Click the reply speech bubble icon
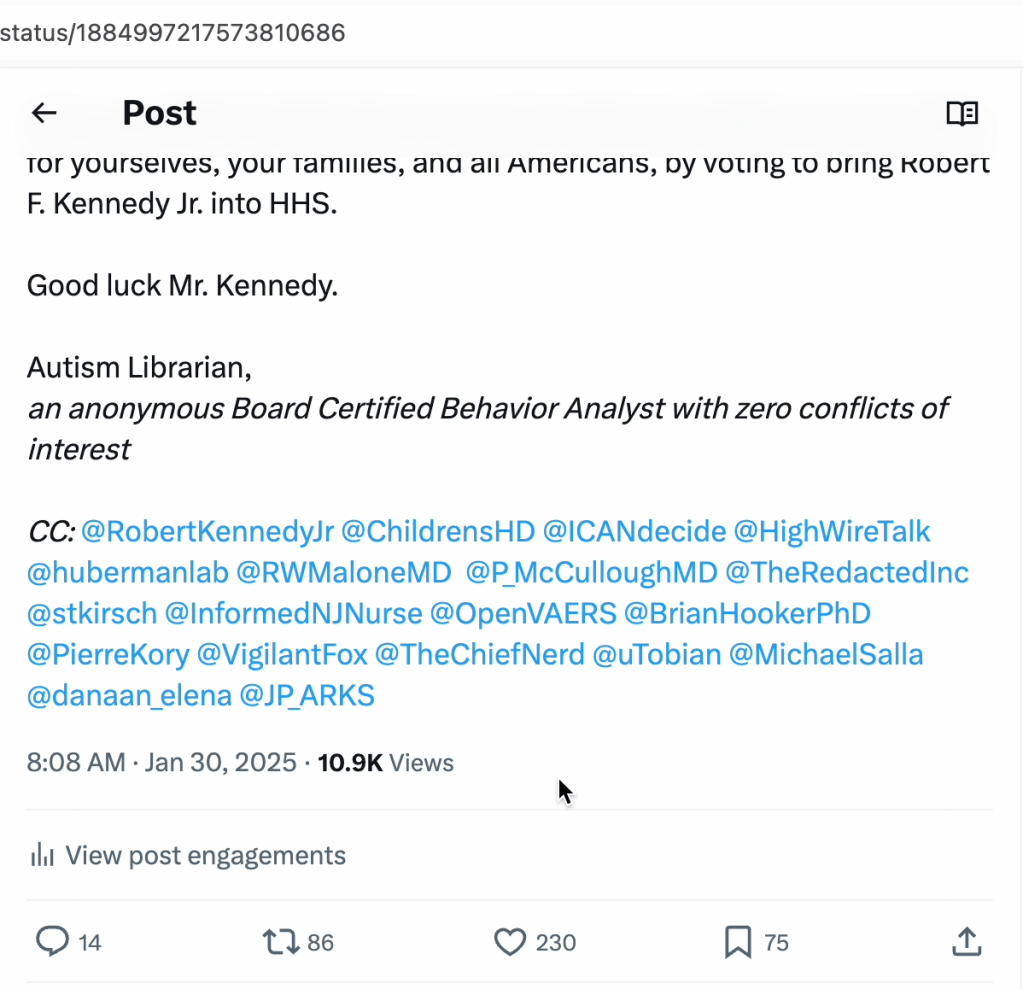1023x989 pixels. point(52,941)
